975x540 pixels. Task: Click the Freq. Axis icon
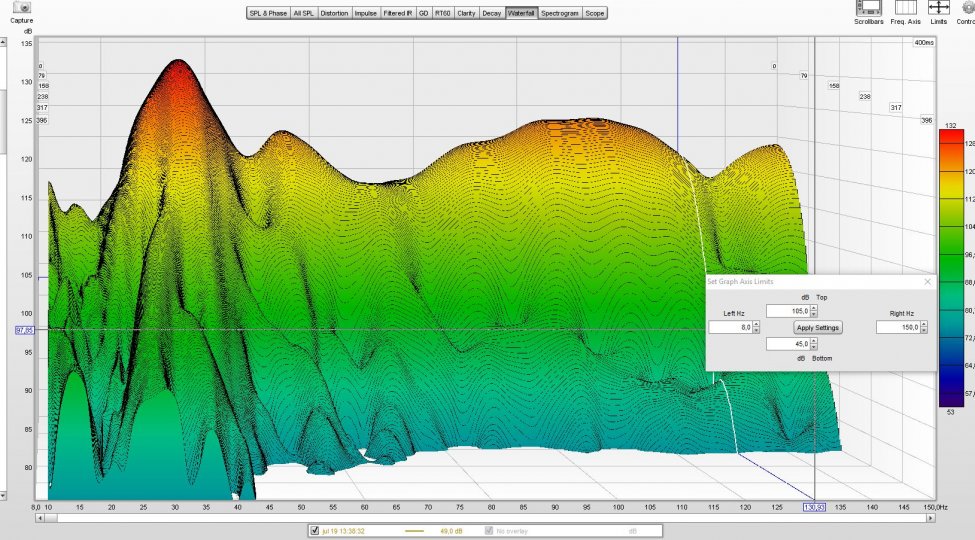pos(905,8)
